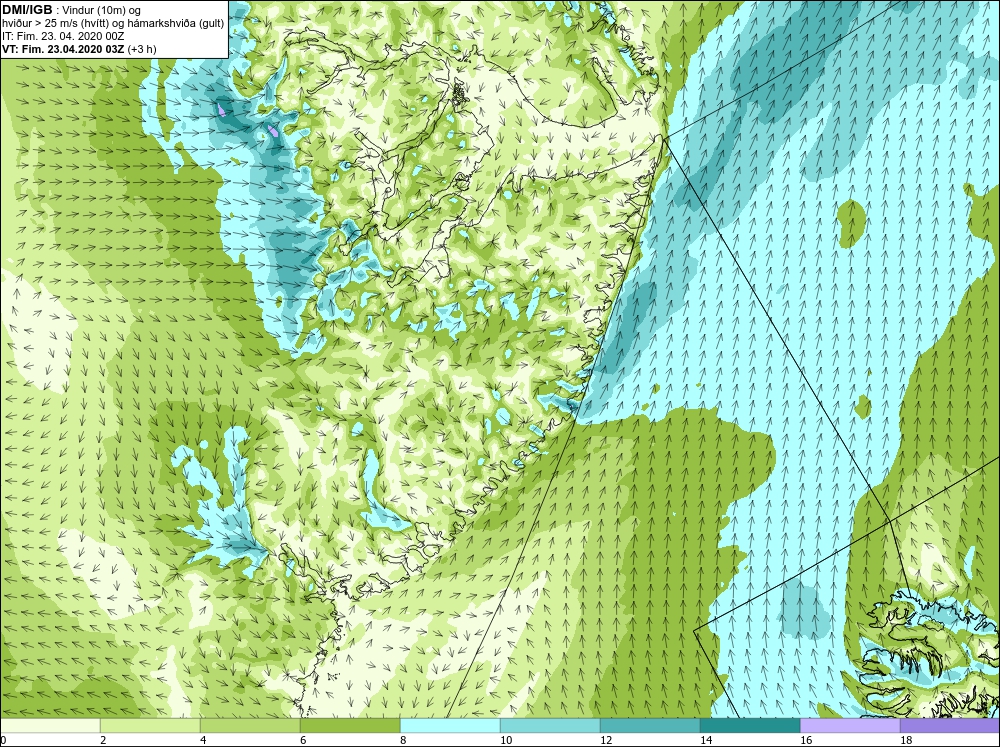The image size is (1000, 747).
Task: Select the olive 6–8 m/s legend swatch
Action: click(x=350, y=726)
